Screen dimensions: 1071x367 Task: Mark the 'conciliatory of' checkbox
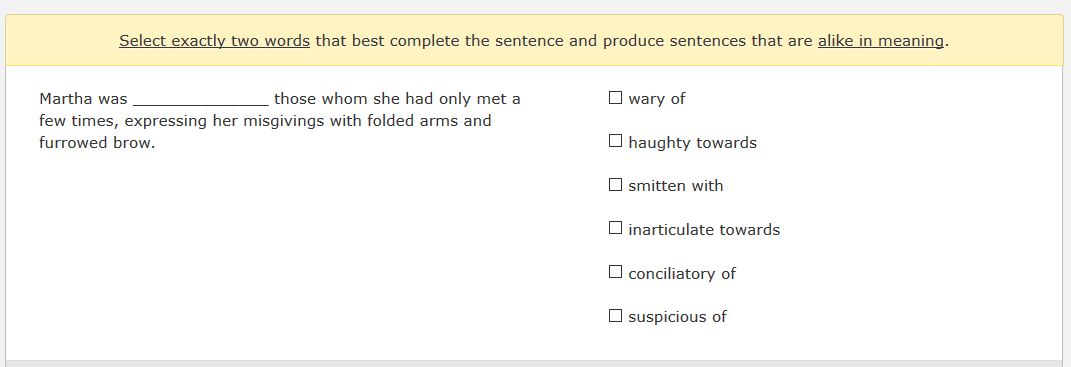point(615,272)
